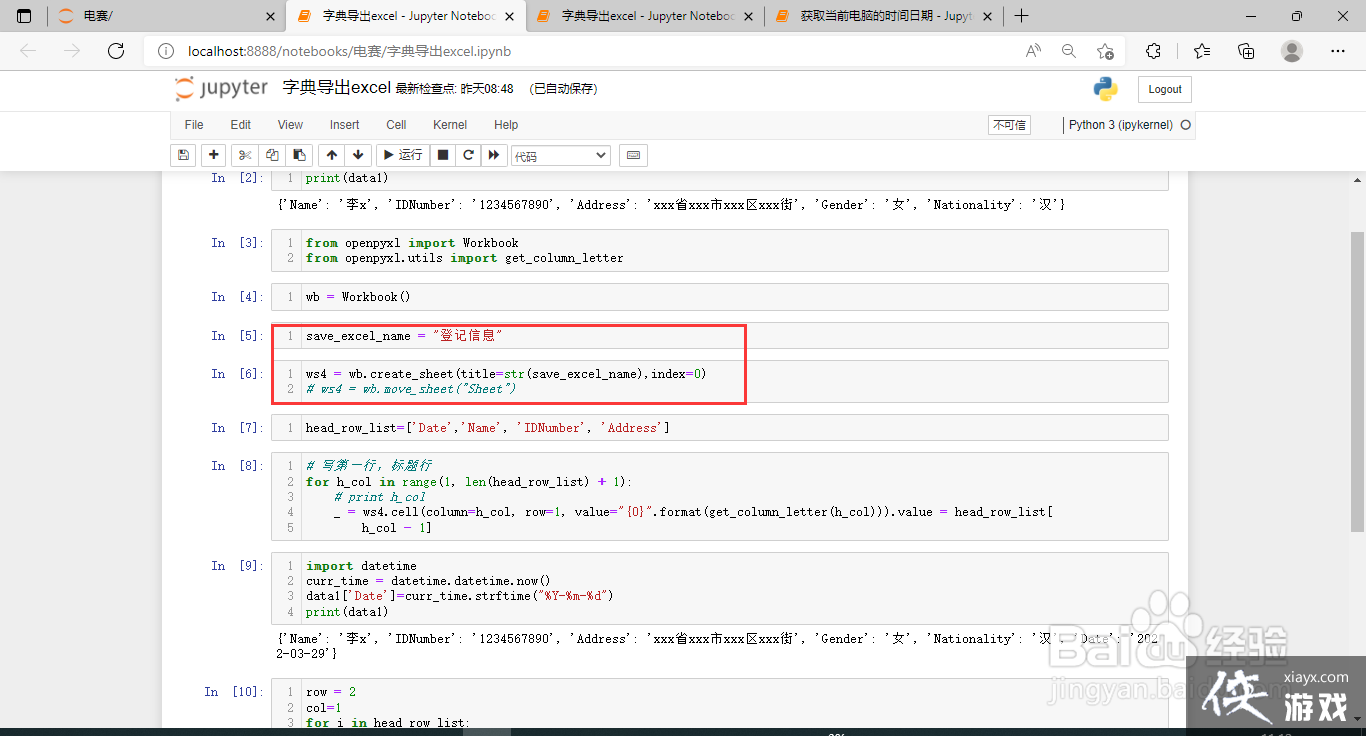Viewport: 1366px width, 736px height.
Task: Close the 获取当前电脑的时间日期 tab
Action: click(x=988, y=16)
